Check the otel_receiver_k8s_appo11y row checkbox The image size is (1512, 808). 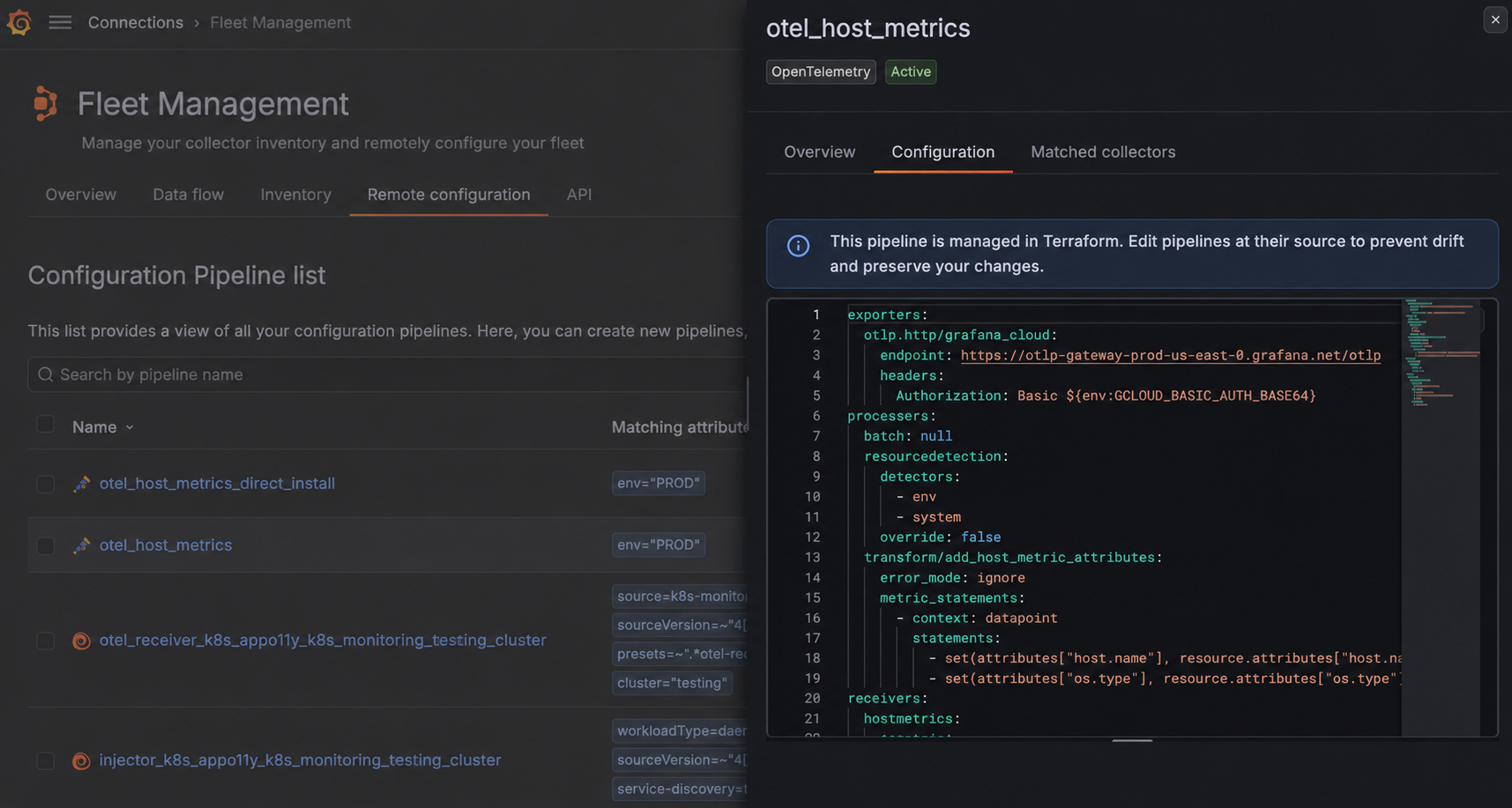[x=46, y=641]
